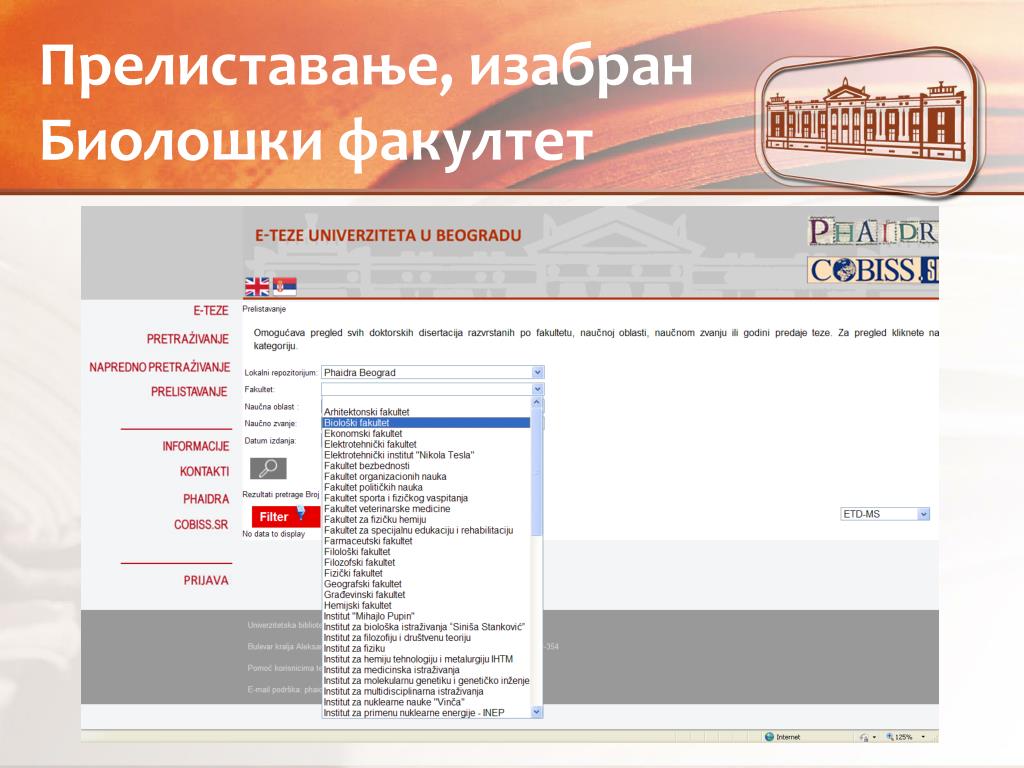Choose Fakultet za fizičku hemiju
This screenshot has width=1024, height=768.
point(426,519)
